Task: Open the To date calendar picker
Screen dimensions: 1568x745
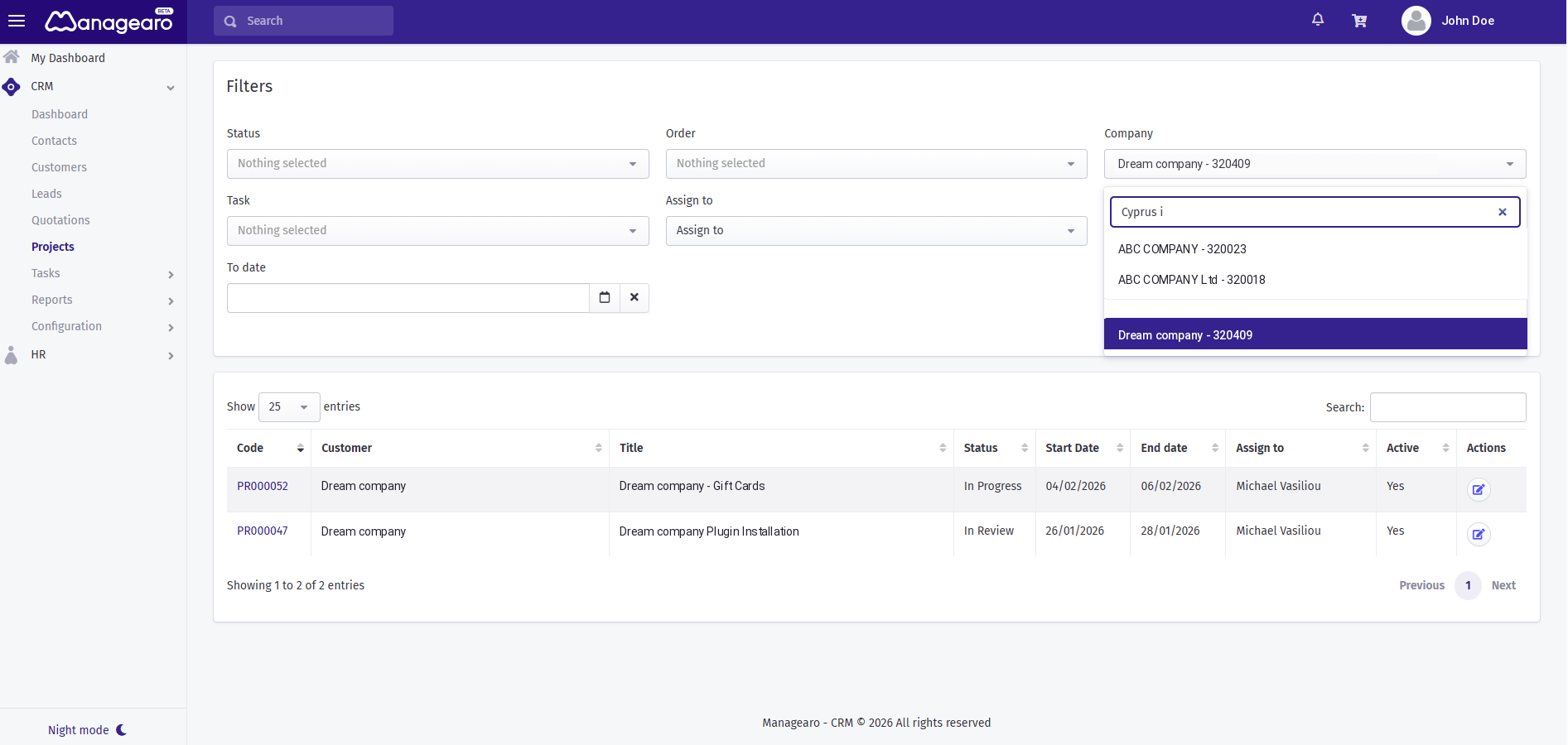Action: pos(605,298)
